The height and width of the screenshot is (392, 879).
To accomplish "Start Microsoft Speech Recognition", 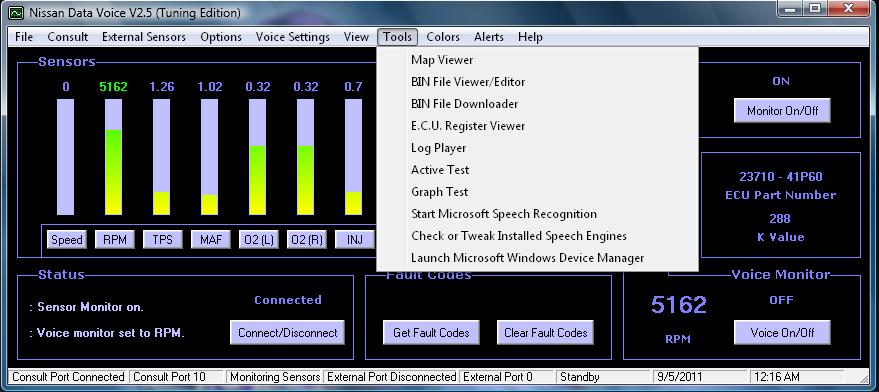I will [x=537, y=214].
